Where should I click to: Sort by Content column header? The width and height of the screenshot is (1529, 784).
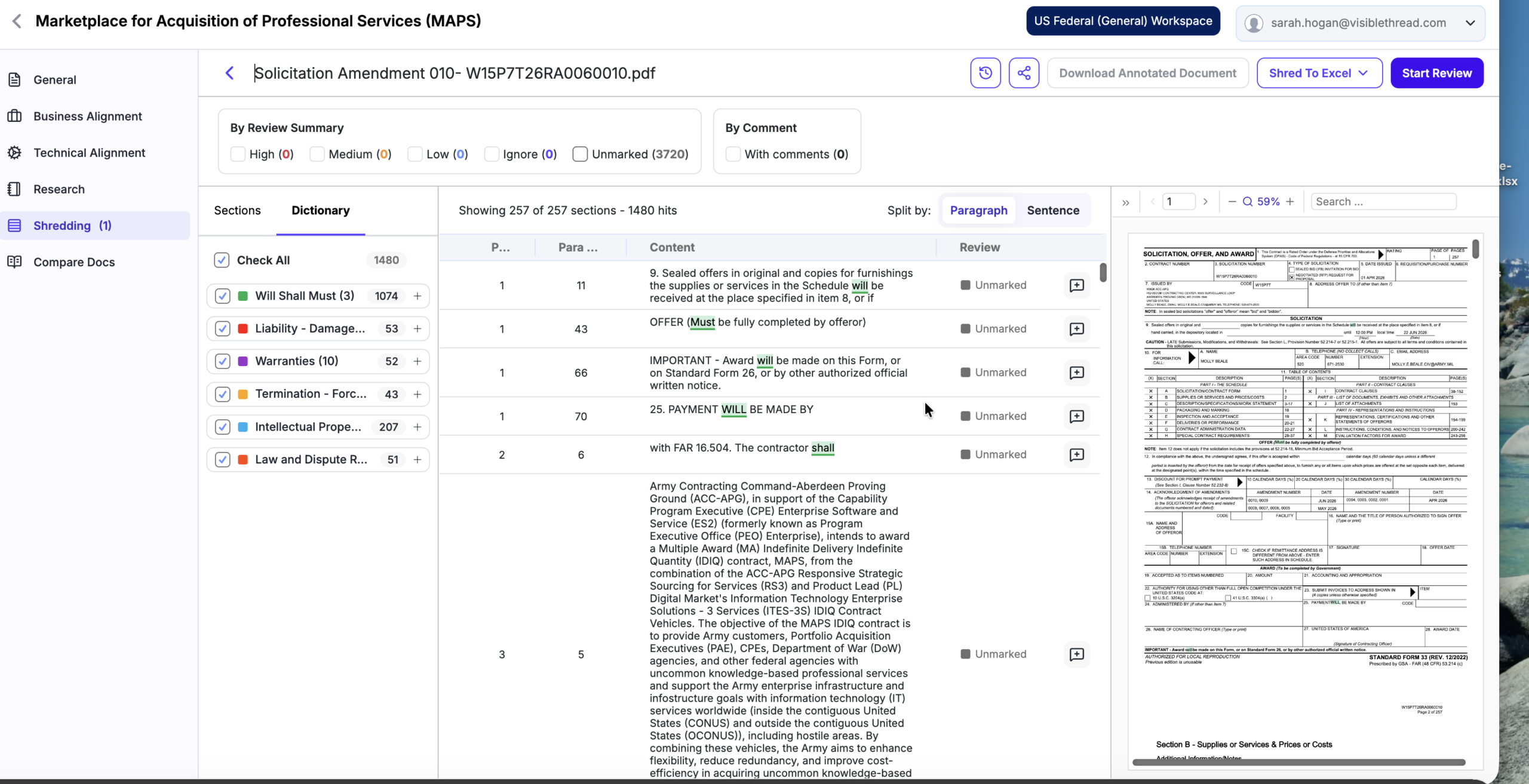tap(672, 247)
